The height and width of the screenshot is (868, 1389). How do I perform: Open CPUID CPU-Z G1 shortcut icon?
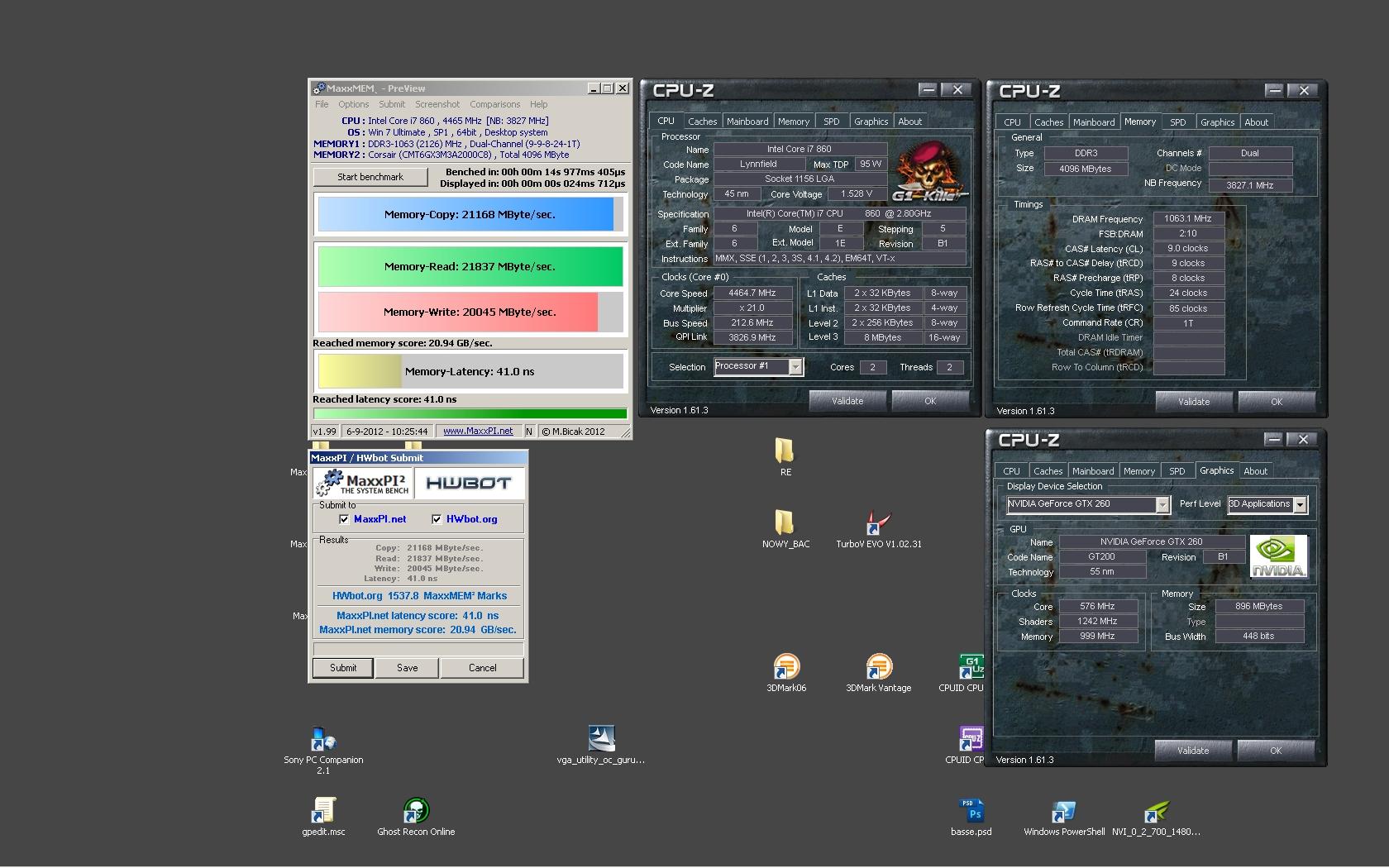[971, 666]
